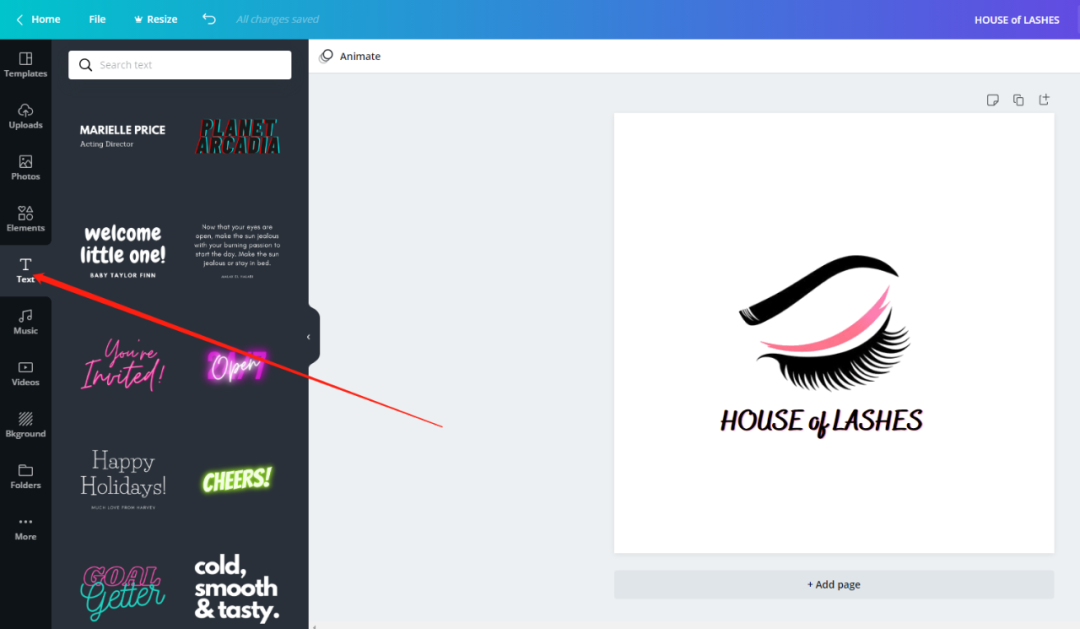Select the welcome little one! text template
Viewport: 1080px width, 629px height.
coord(123,250)
